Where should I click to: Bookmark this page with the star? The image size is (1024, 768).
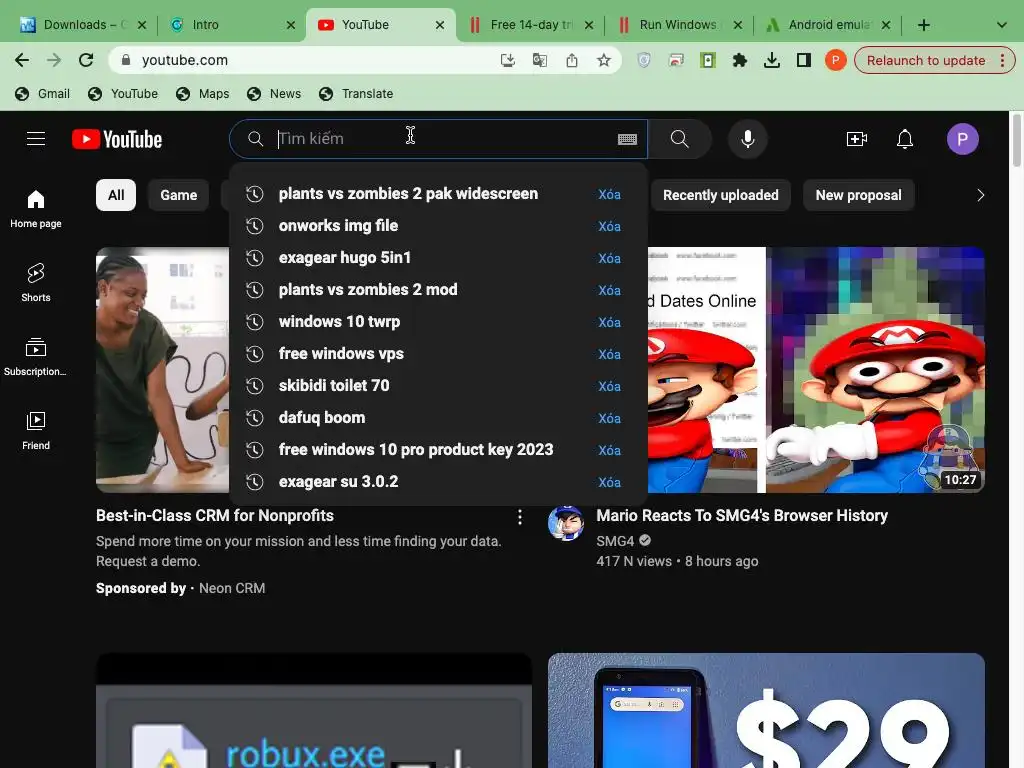click(x=603, y=60)
